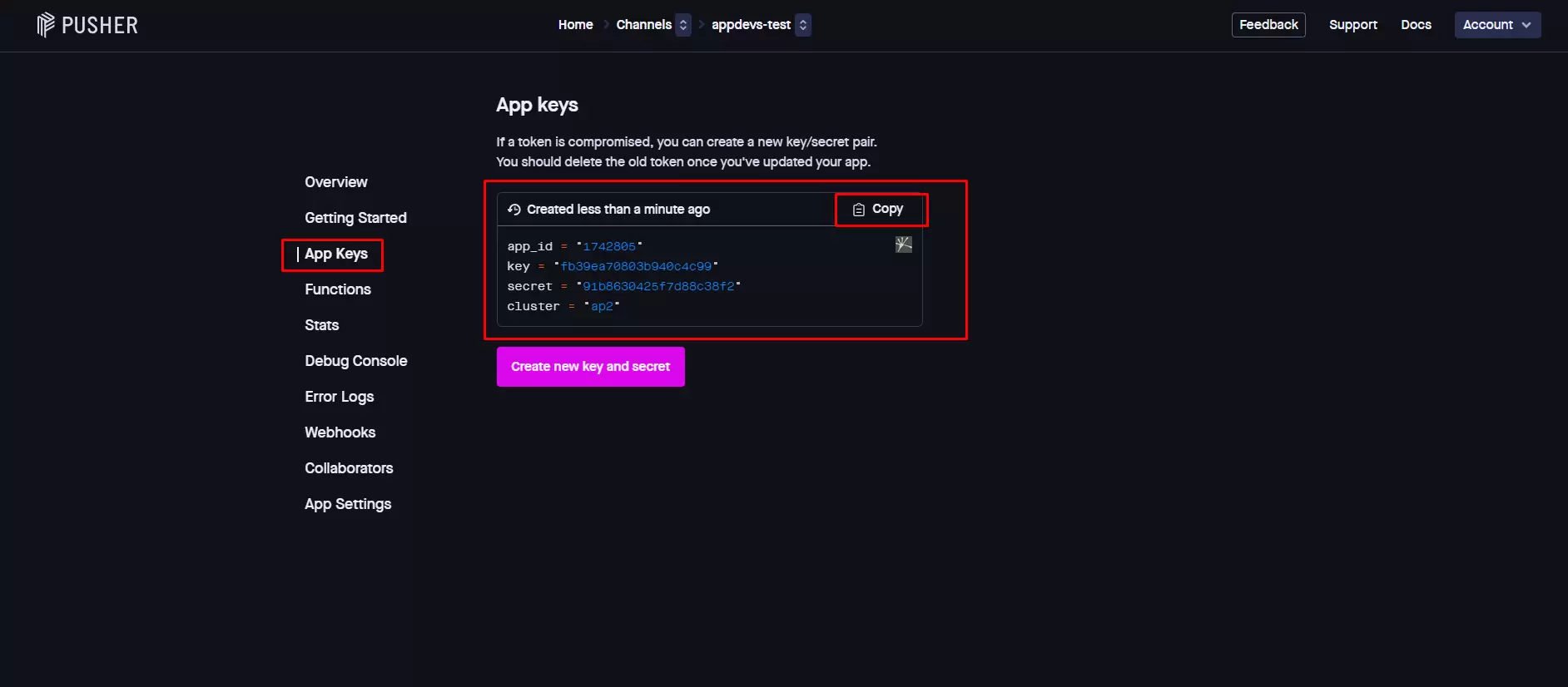Click the Feedback button

click(x=1268, y=25)
